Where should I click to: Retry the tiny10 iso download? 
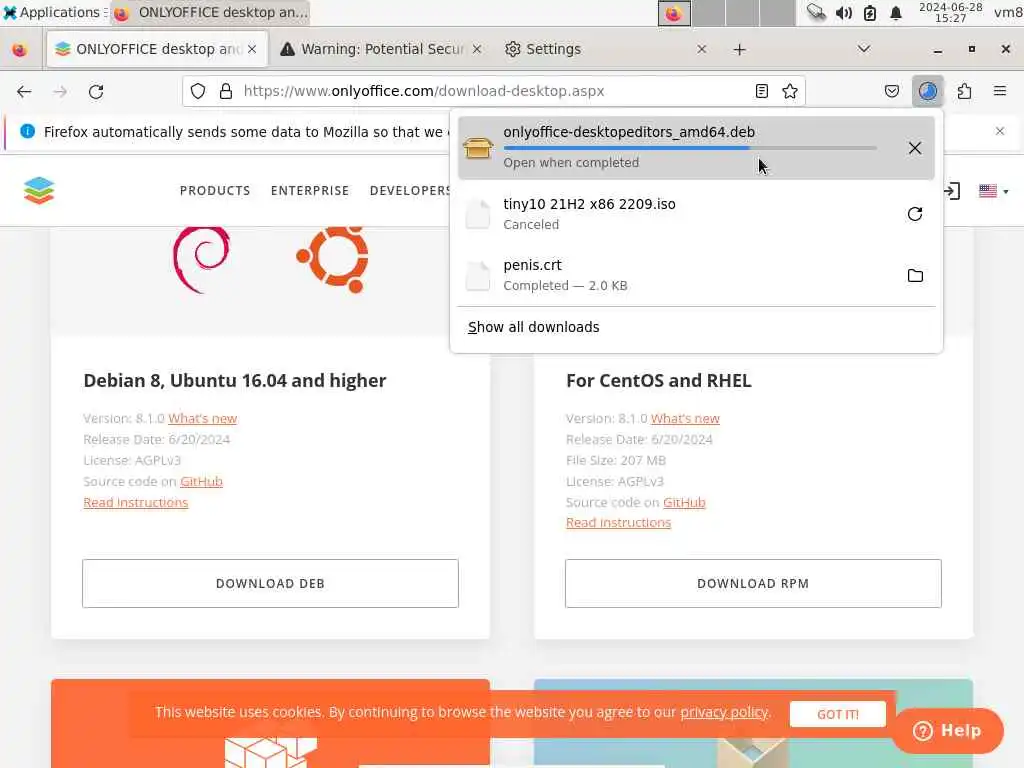[x=915, y=214]
